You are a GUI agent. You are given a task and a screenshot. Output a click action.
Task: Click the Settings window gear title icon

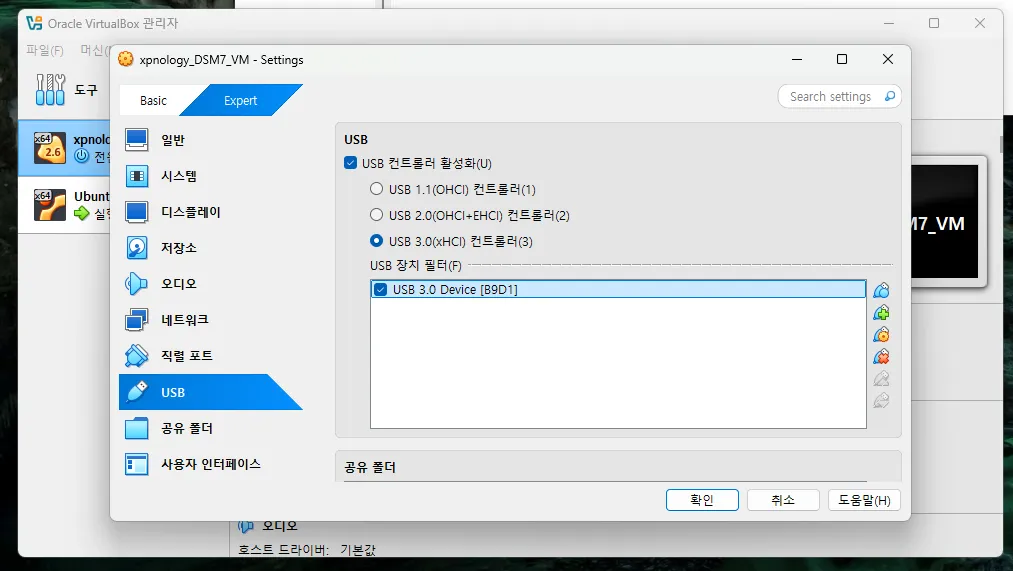click(126, 59)
